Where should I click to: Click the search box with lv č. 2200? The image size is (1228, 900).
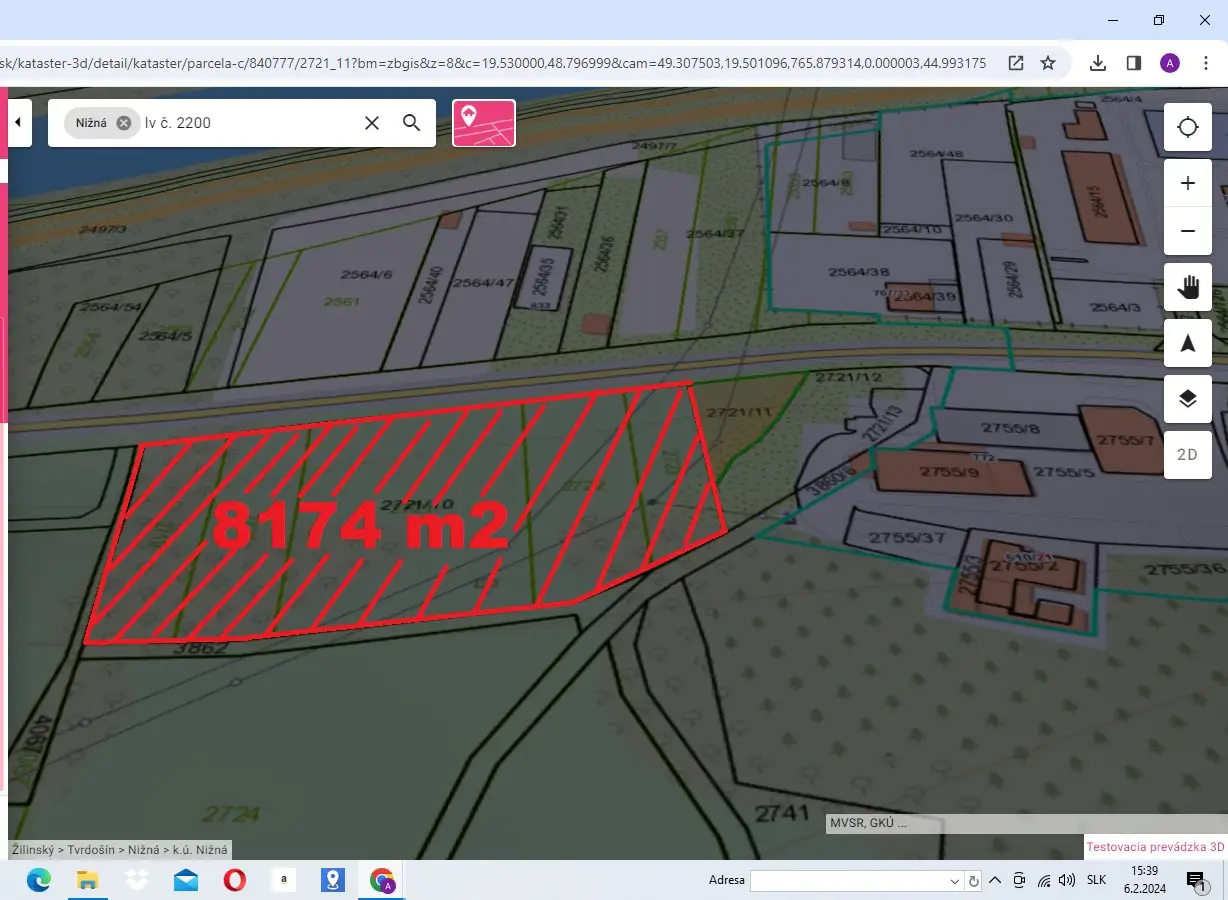coord(242,123)
